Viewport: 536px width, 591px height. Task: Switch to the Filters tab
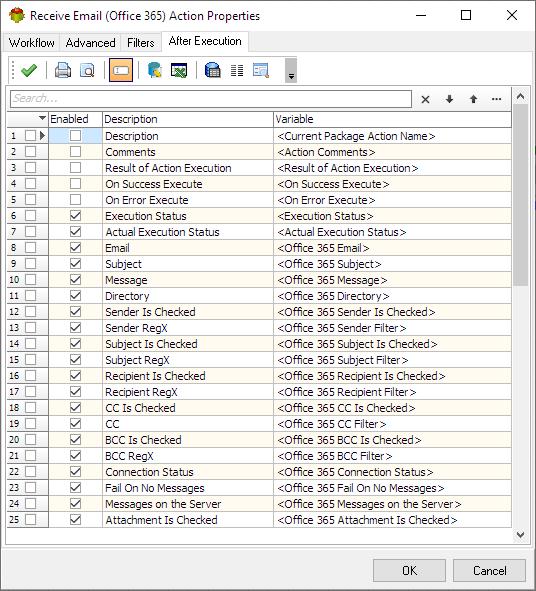141,43
